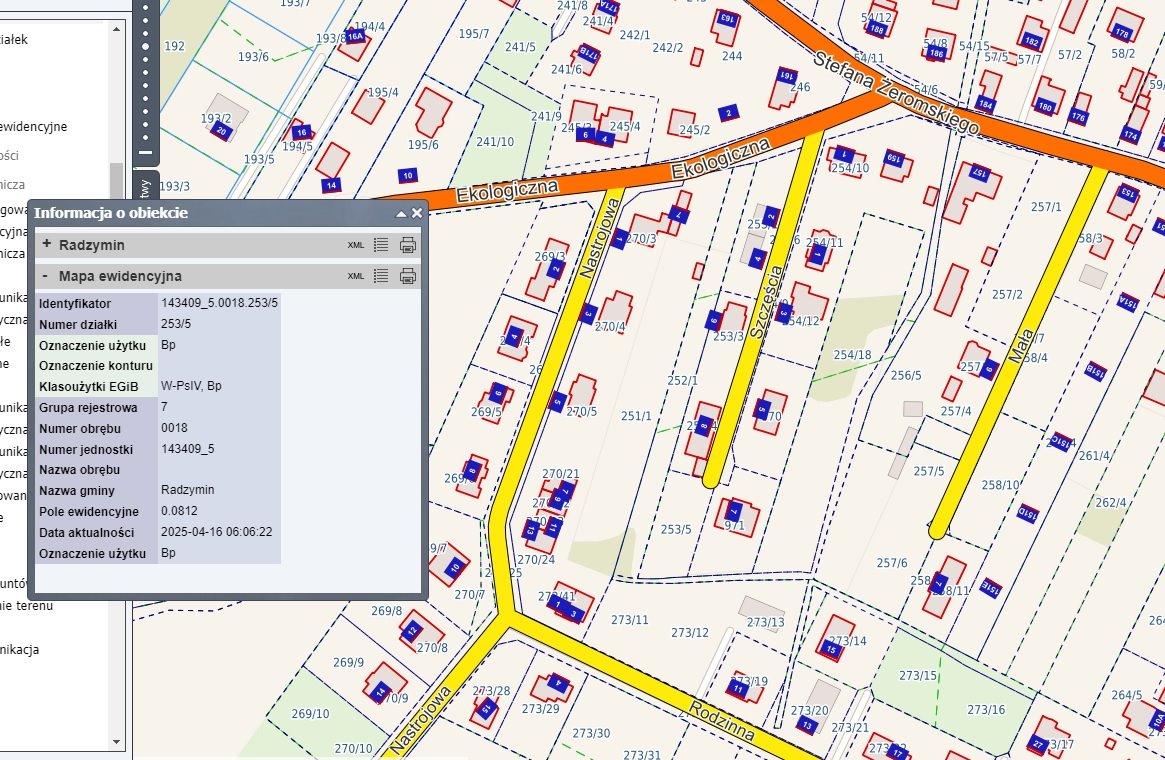
Task: Expand the Radzymin section with plus sign
Action: pyautogui.click(x=46, y=245)
